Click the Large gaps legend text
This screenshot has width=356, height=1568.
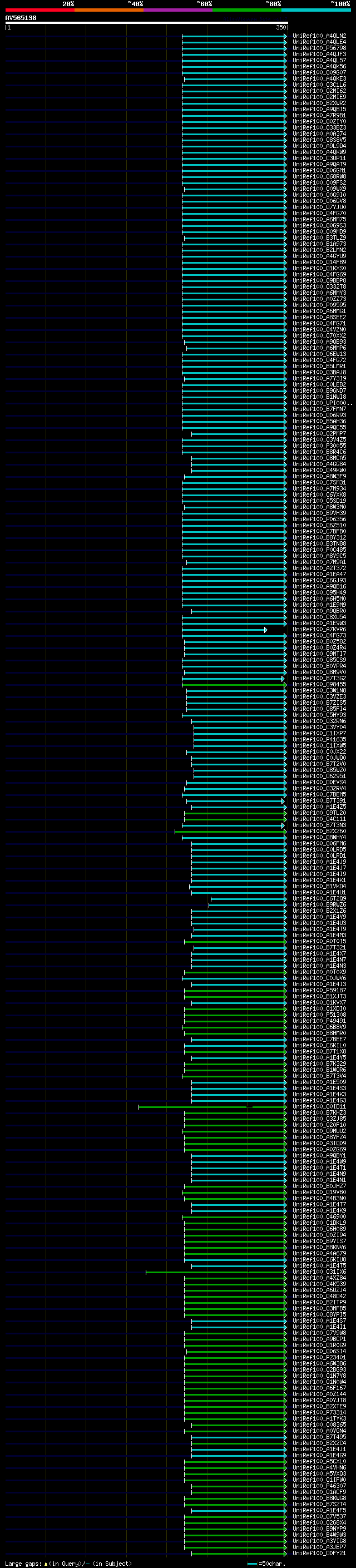[x=24, y=1563]
